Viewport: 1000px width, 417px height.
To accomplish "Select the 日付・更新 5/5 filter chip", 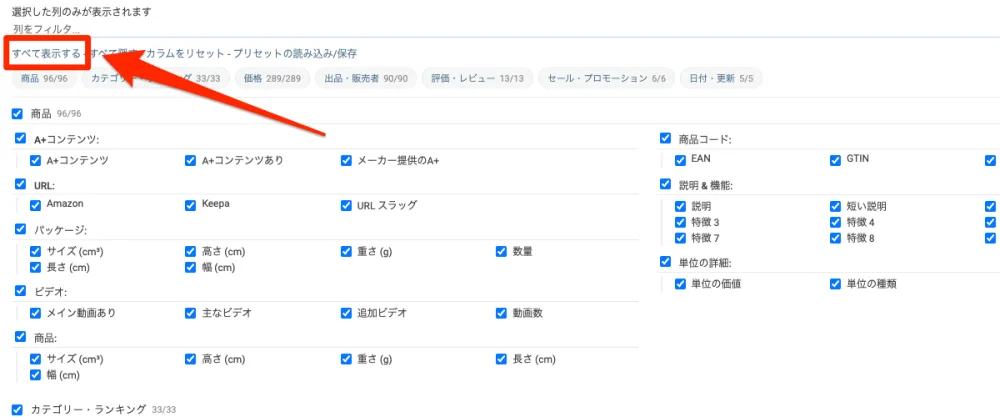I will 721,78.
